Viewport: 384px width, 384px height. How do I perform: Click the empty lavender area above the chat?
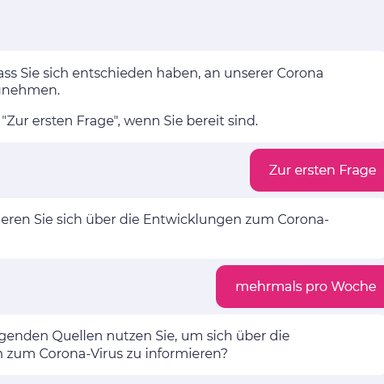click(x=192, y=25)
